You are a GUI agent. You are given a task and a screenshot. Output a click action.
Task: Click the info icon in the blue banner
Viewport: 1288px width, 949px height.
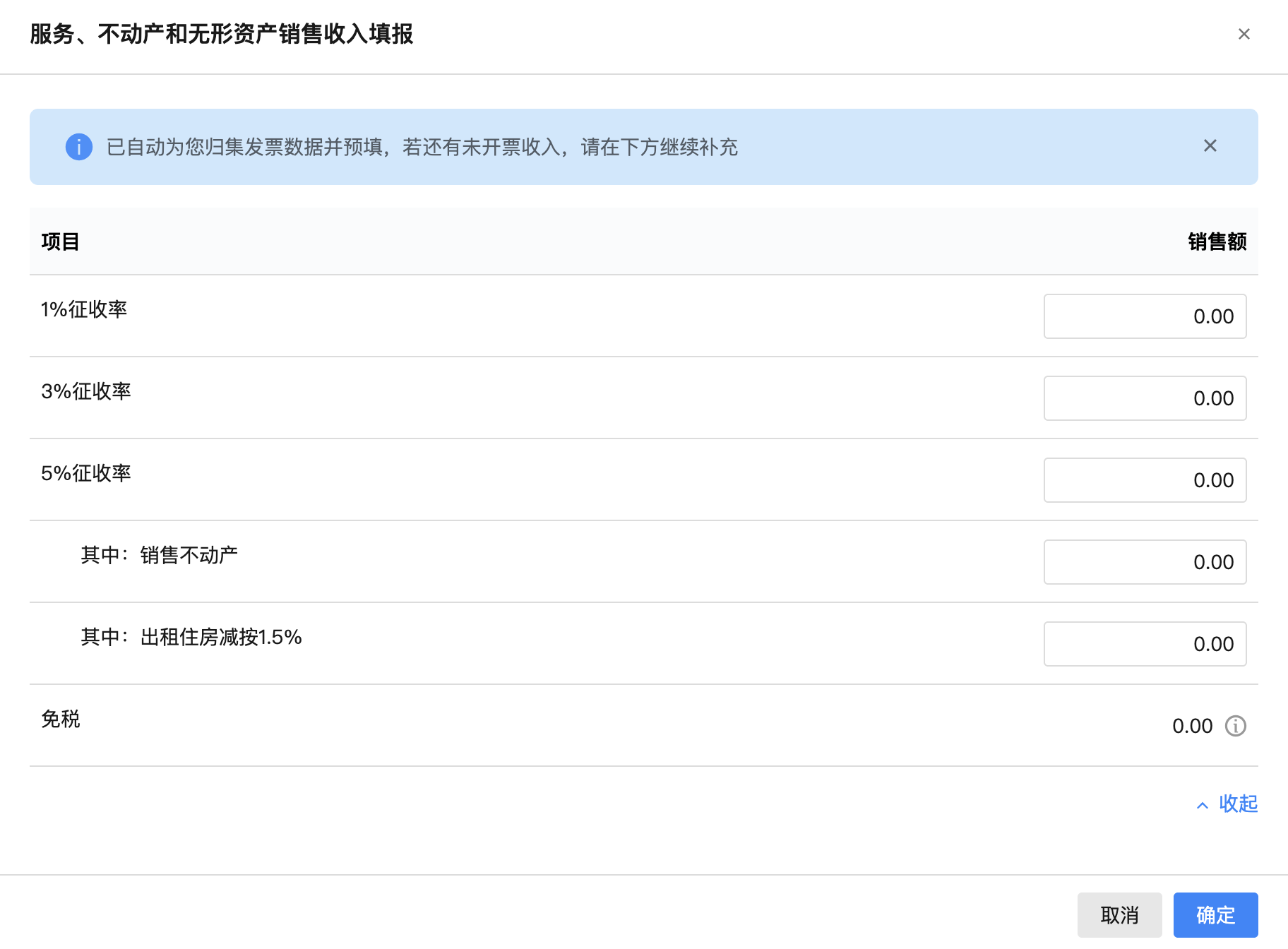tap(79, 147)
